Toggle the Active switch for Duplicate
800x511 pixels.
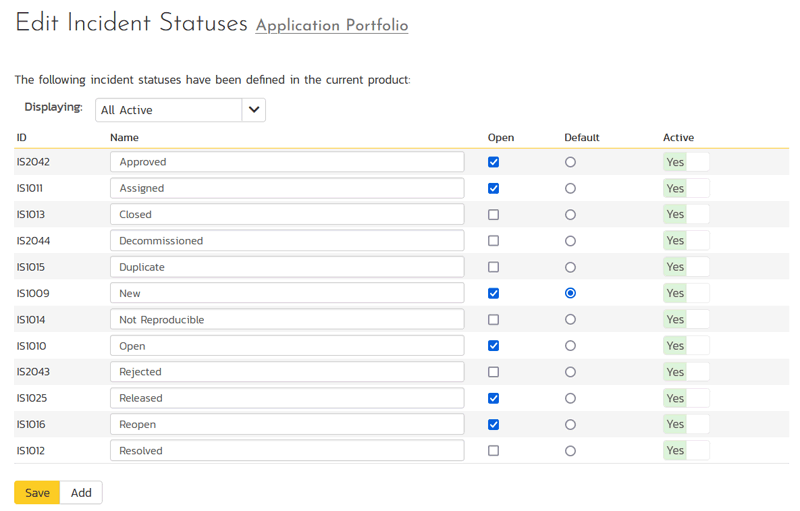click(686, 267)
